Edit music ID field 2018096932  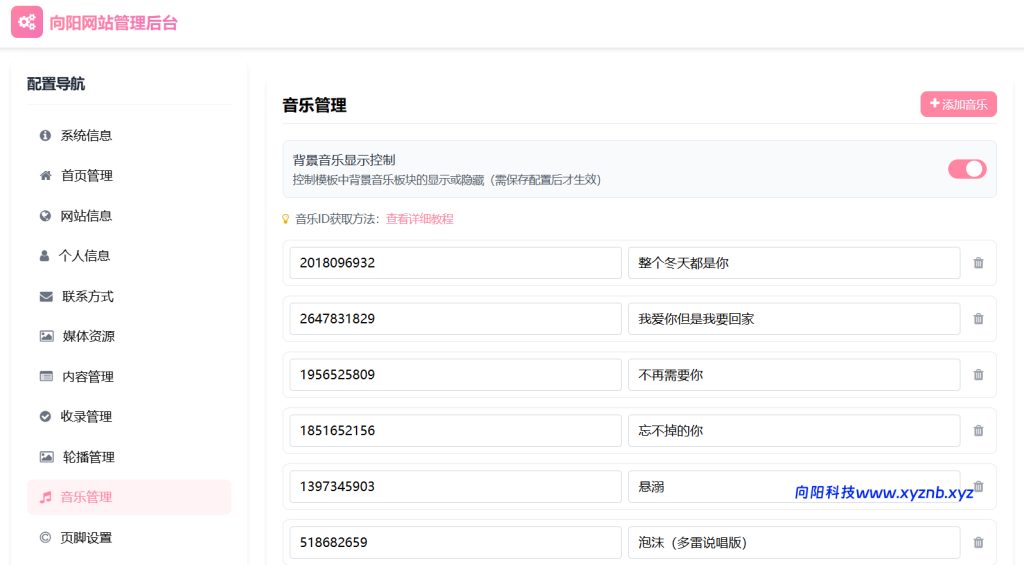coord(455,263)
